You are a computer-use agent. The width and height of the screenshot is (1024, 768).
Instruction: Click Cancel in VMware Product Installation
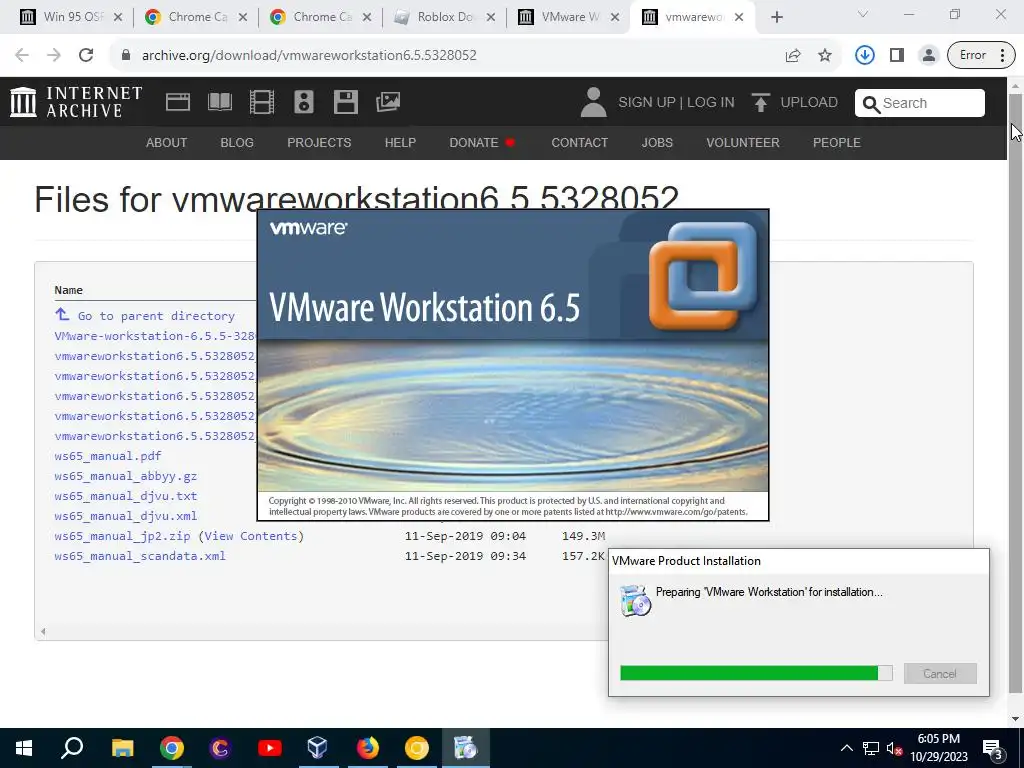coord(940,673)
